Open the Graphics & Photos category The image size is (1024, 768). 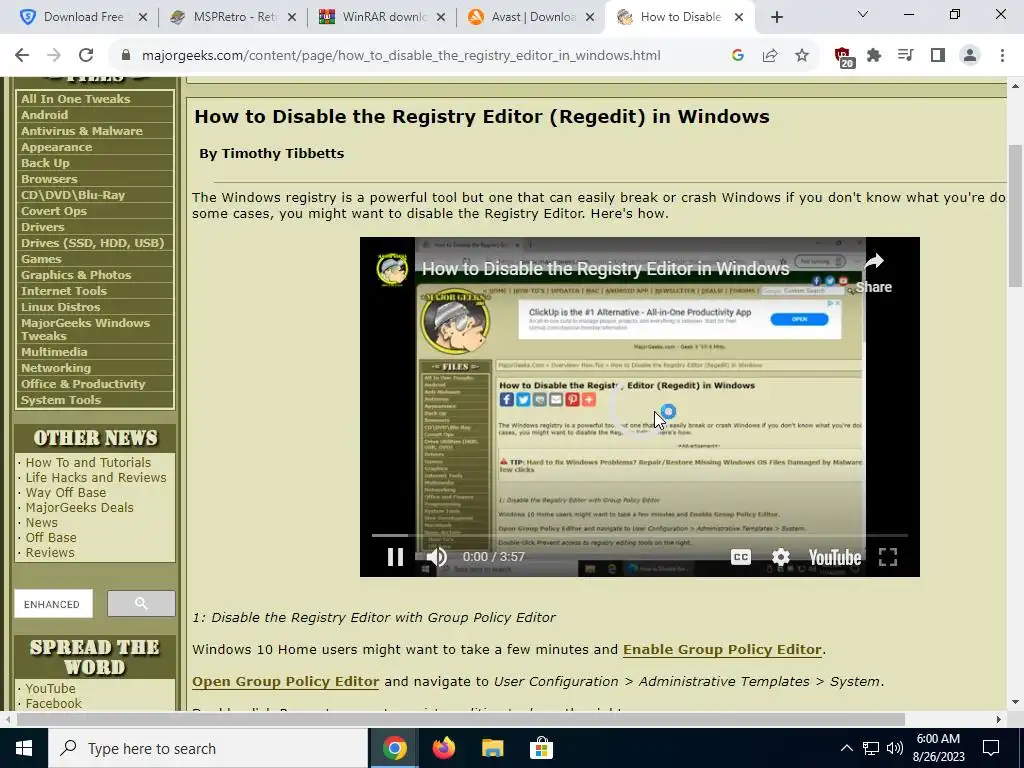[x=76, y=275]
